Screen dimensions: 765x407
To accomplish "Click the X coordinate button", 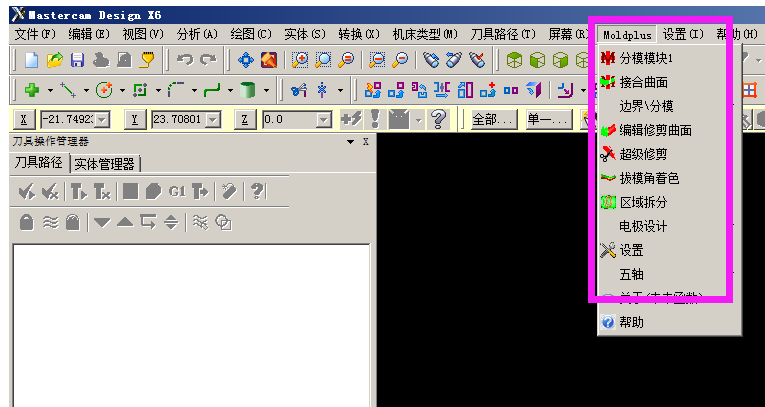I will tap(24, 119).
